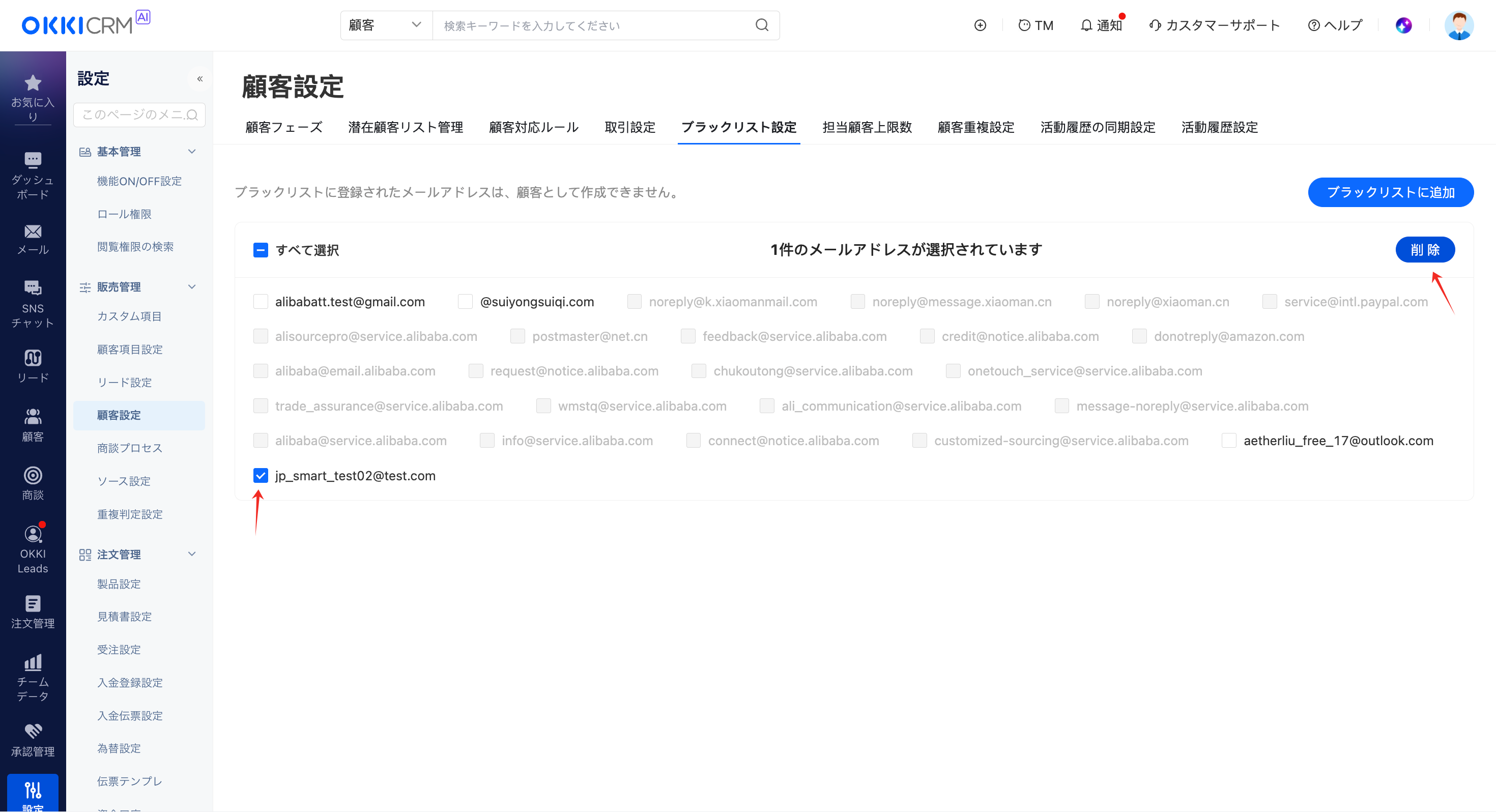Switch to the 潜在顧客リスト管理 tab
The height and width of the screenshot is (812, 1496).
[x=406, y=127]
